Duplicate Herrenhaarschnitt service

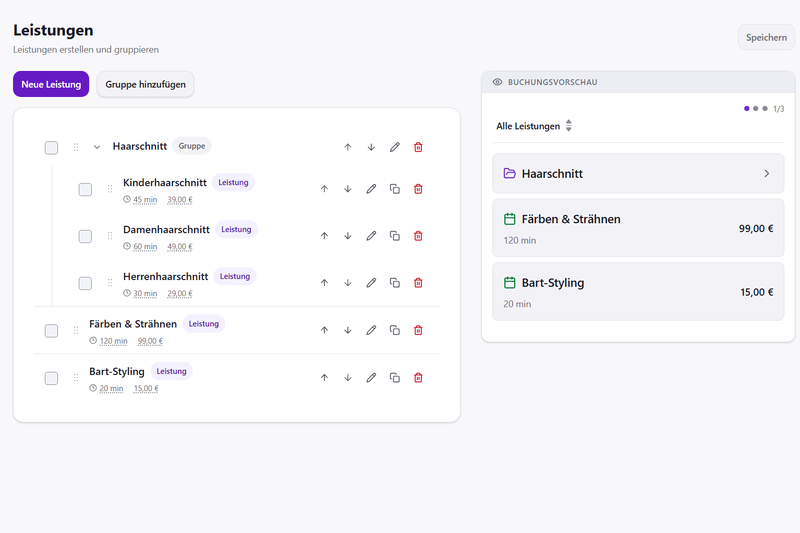pyautogui.click(x=394, y=283)
